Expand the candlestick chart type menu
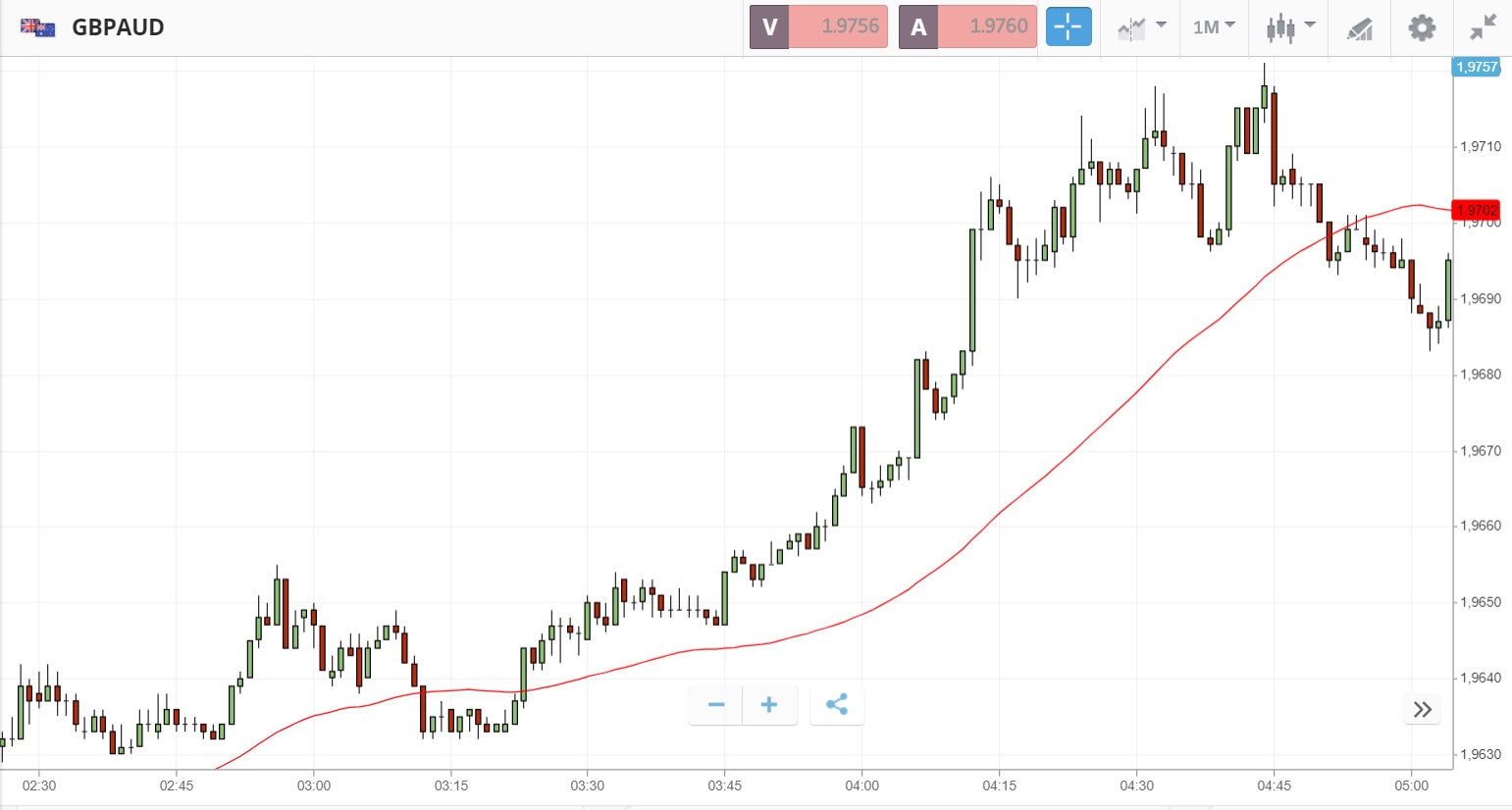Image resolution: width=1512 pixels, height=810 pixels. coord(1289,27)
